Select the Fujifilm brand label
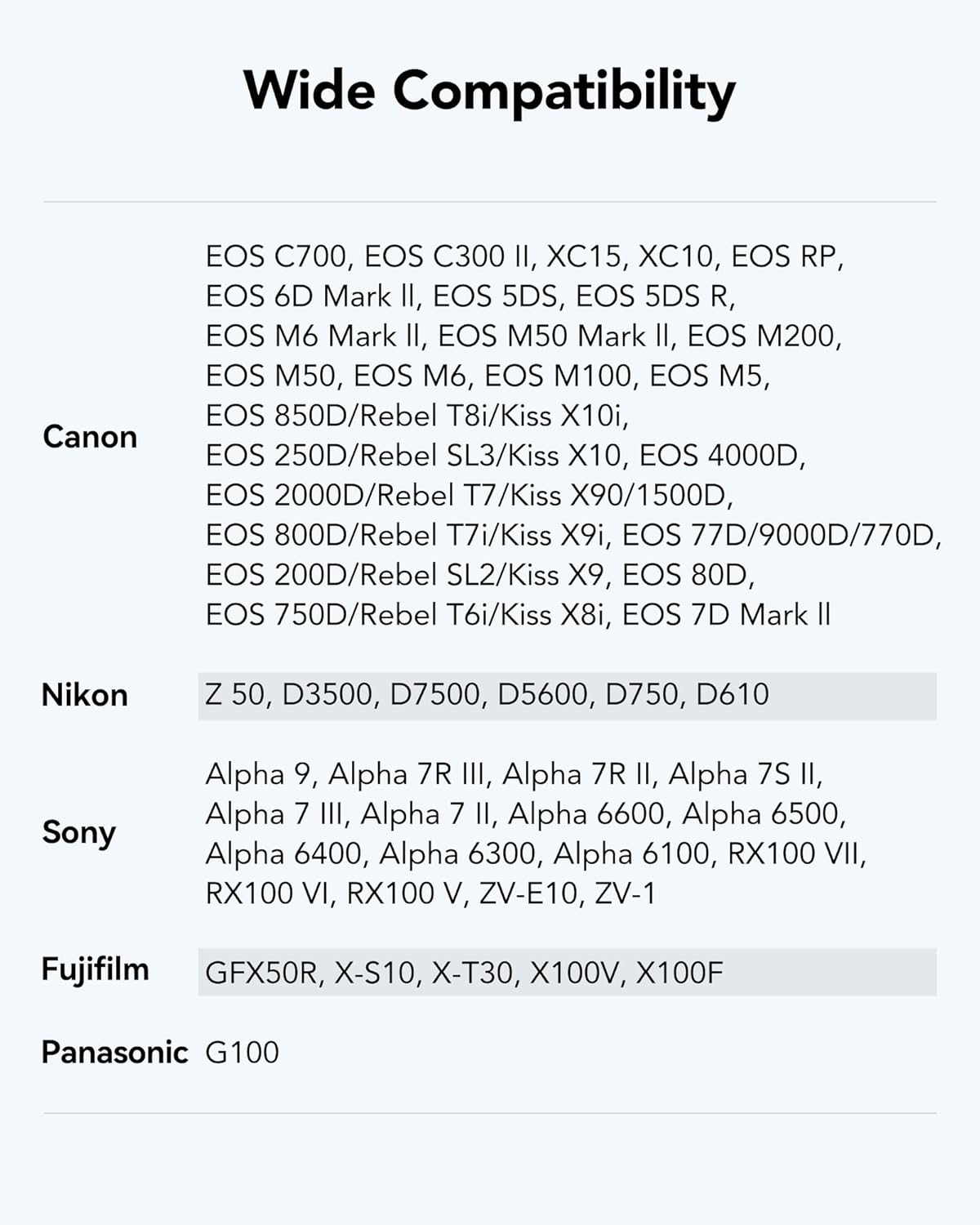The height and width of the screenshot is (1225, 980). (96, 969)
